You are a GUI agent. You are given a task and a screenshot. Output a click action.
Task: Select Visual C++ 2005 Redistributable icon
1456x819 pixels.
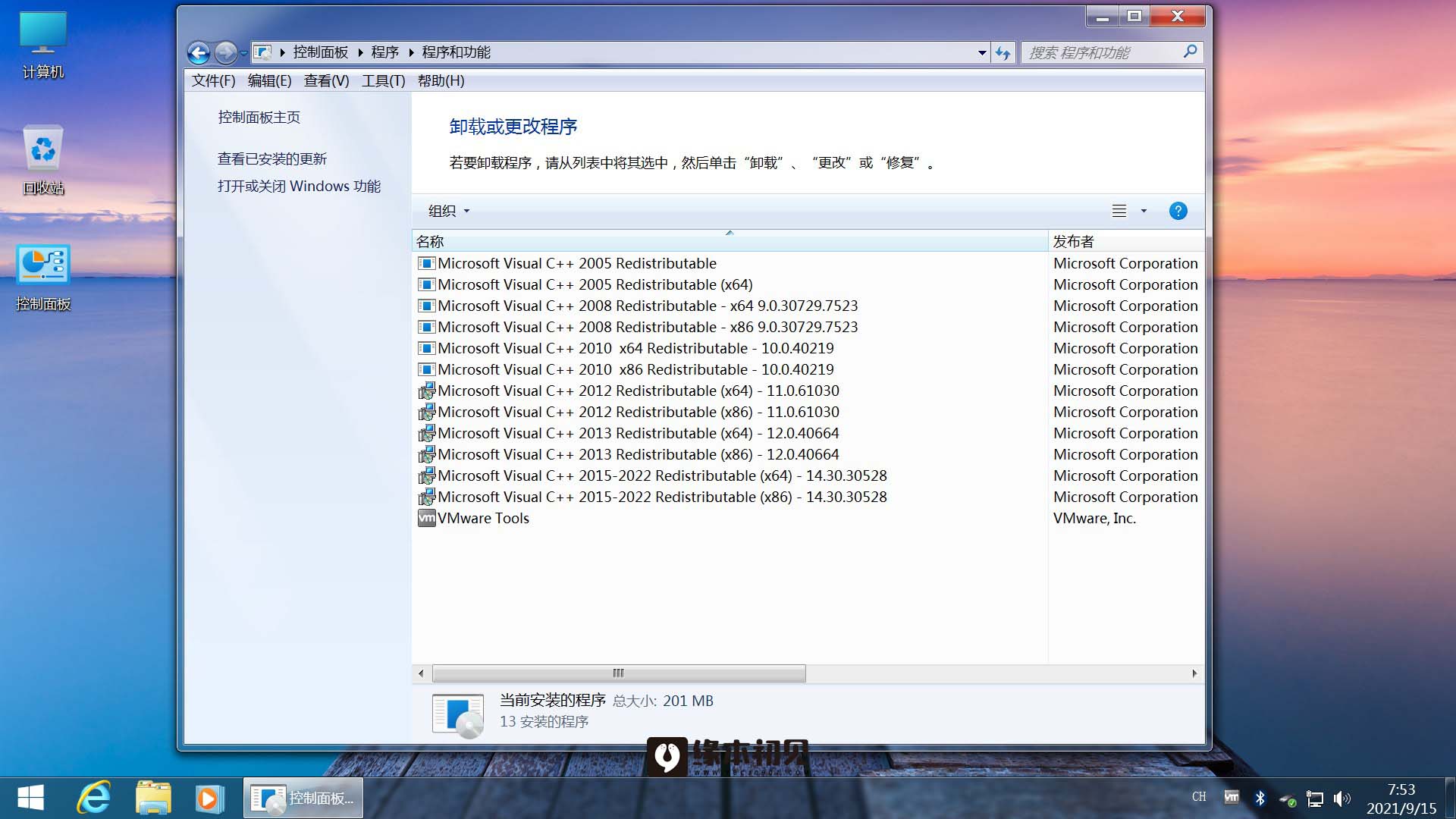coord(427,263)
